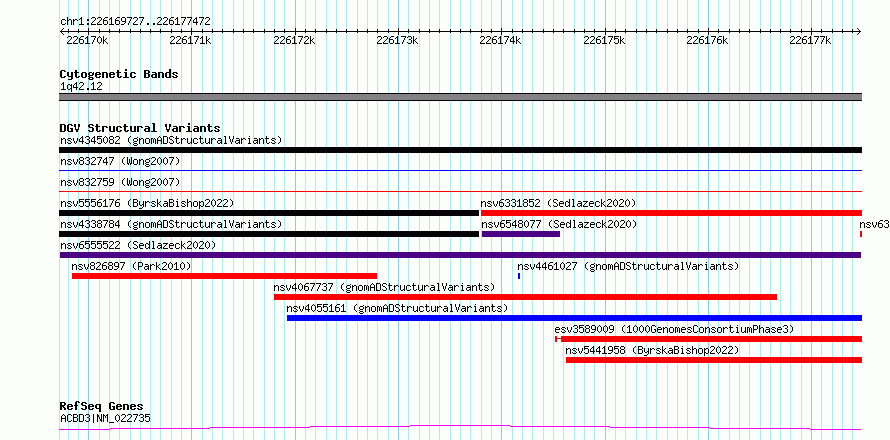Open the nsv4338784 gnomAD variant label
The height and width of the screenshot is (440, 890).
[x=171, y=224]
